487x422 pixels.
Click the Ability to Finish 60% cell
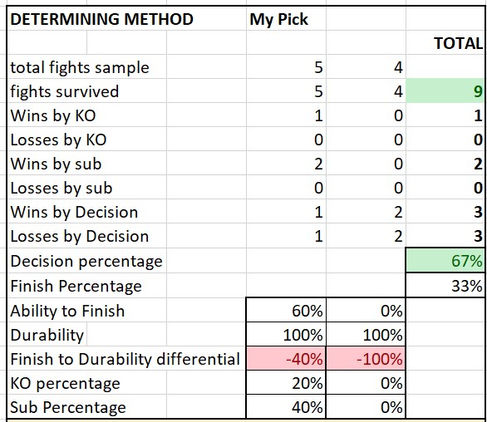[286, 311]
